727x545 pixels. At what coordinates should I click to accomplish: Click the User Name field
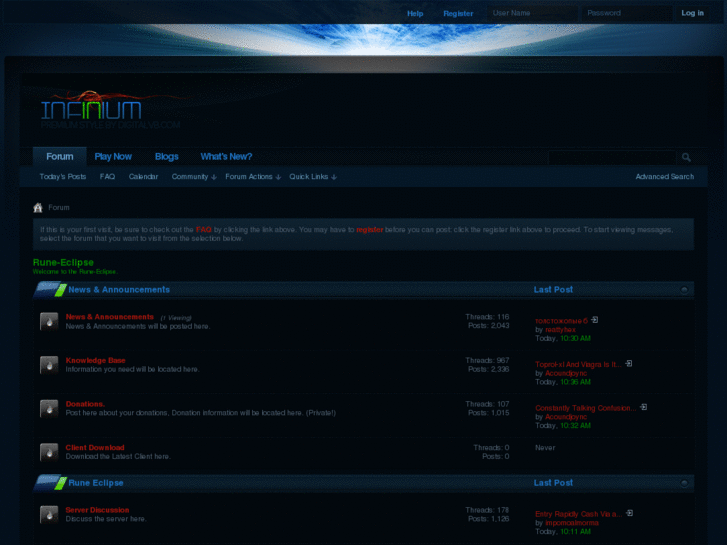(x=533, y=13)
